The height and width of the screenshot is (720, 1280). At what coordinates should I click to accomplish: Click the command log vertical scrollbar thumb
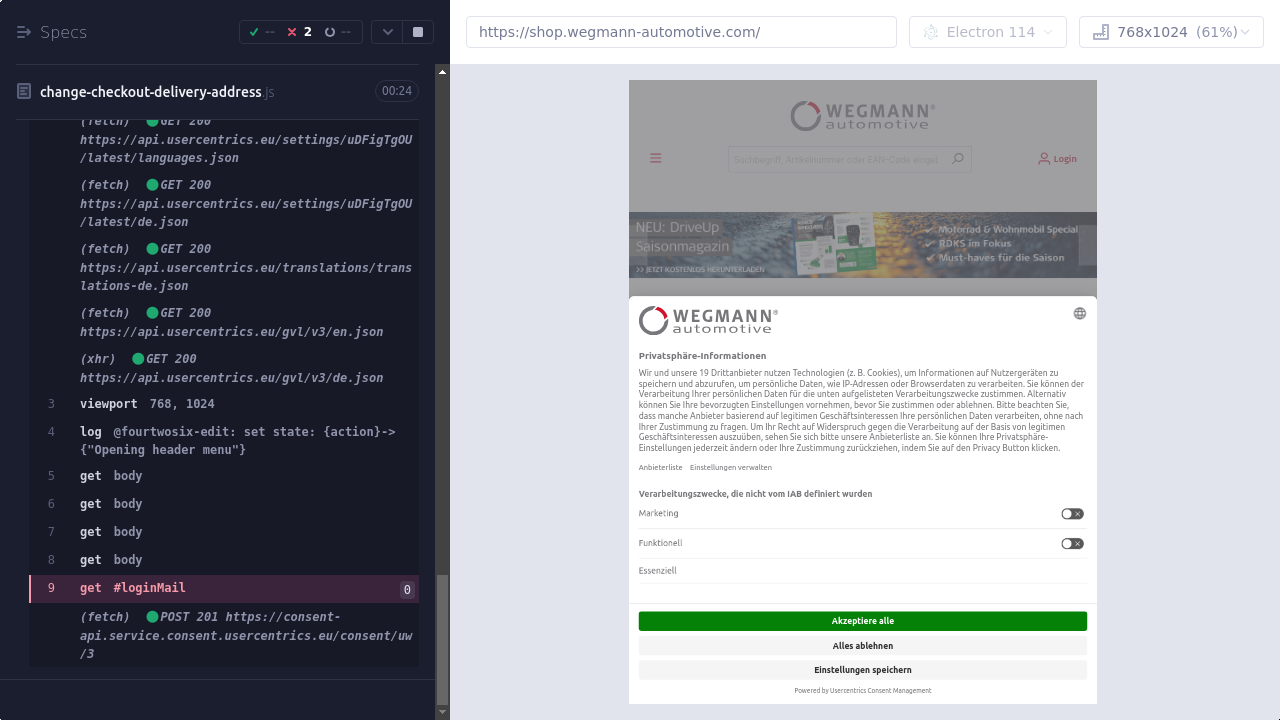click(x=443, y=640)
